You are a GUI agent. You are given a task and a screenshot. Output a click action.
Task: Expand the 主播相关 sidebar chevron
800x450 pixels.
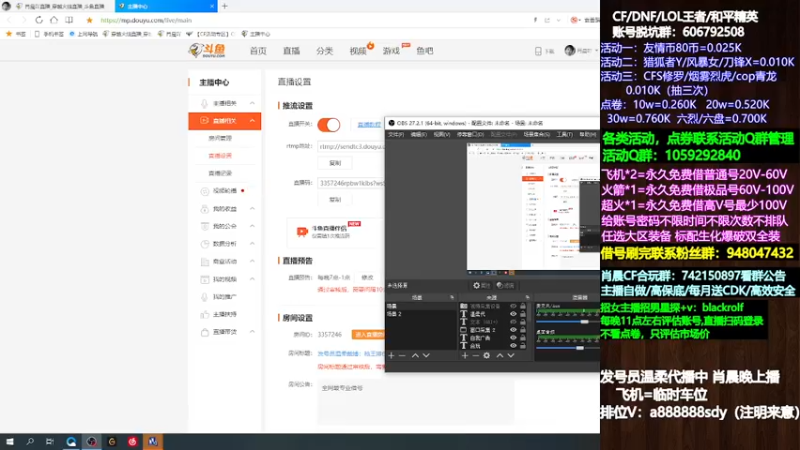(x=252, y=103)
